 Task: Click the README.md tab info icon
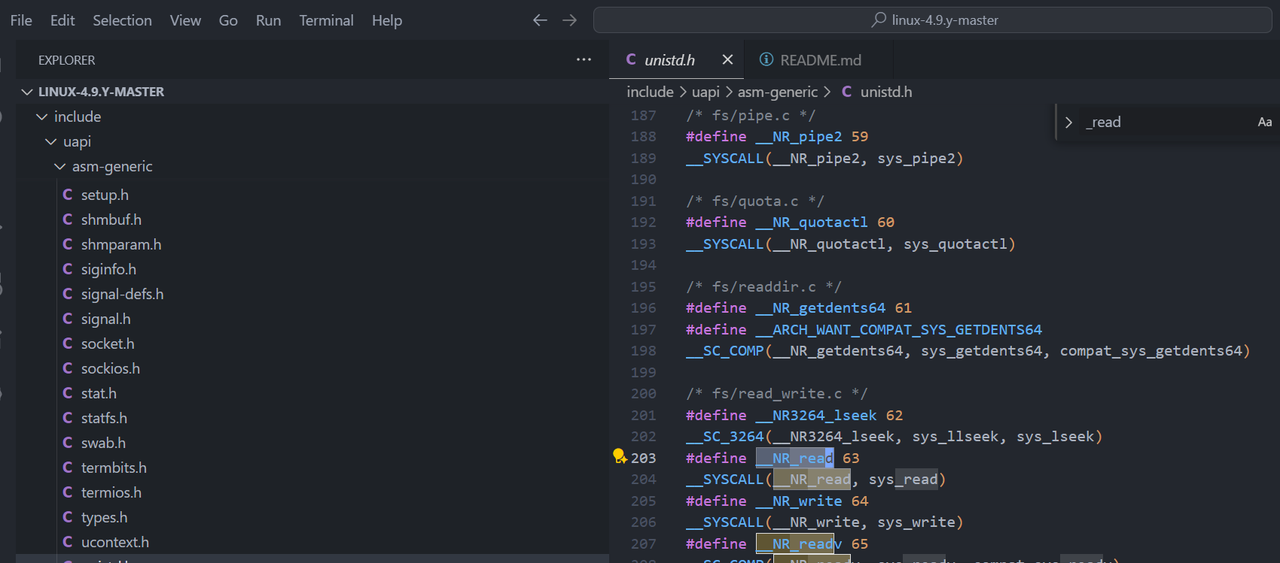click(x=766, y=60)
